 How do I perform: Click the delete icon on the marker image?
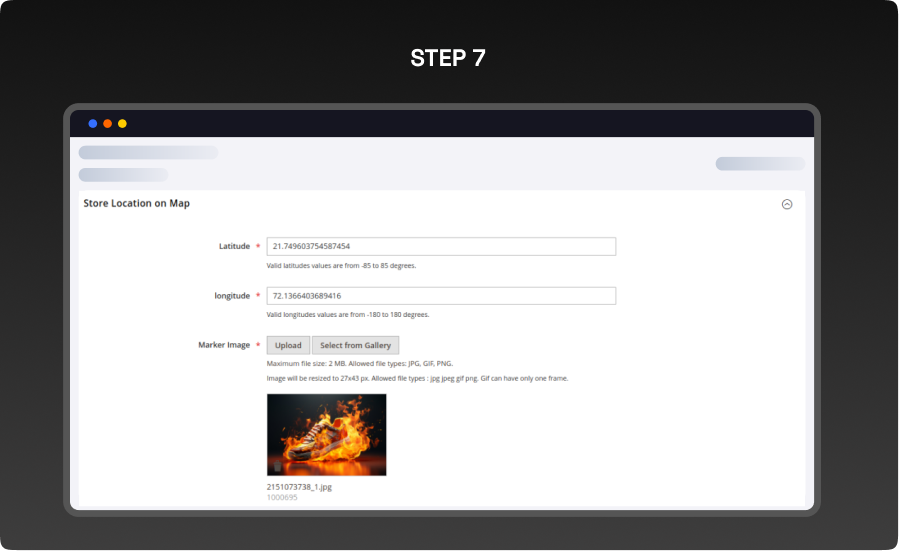(278, 466)
